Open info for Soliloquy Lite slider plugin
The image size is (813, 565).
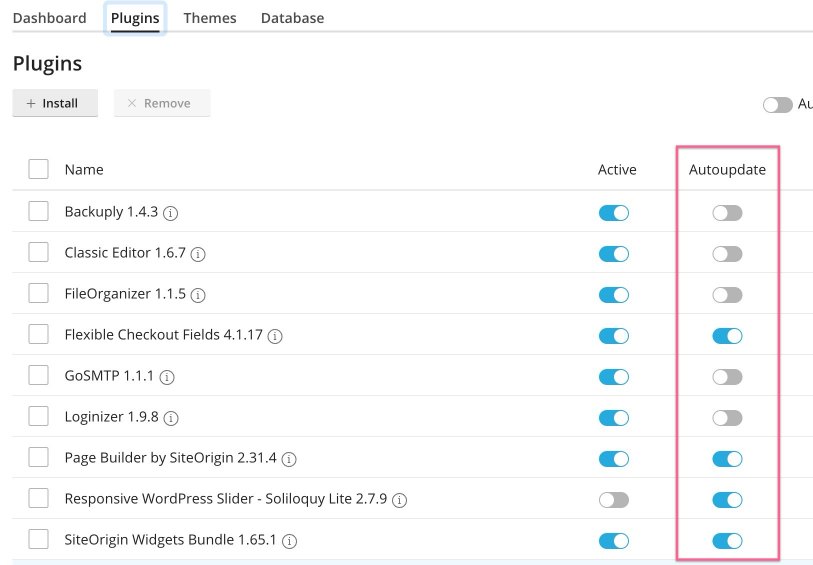pyautogui.click(x=399, y=500)
